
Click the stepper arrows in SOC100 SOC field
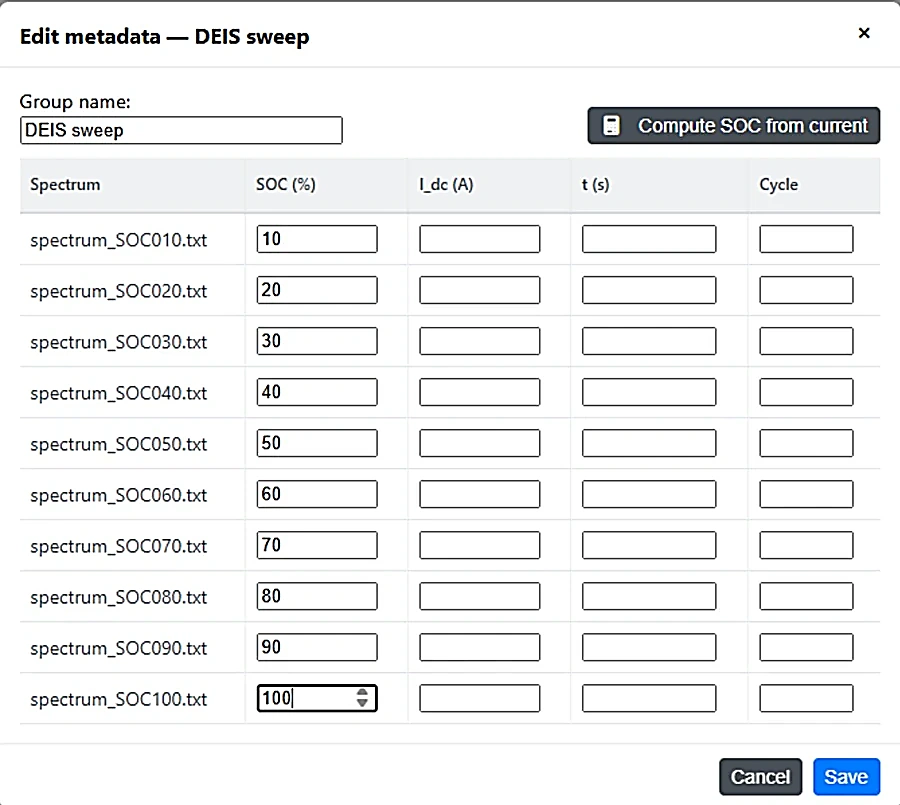[362, 698]
